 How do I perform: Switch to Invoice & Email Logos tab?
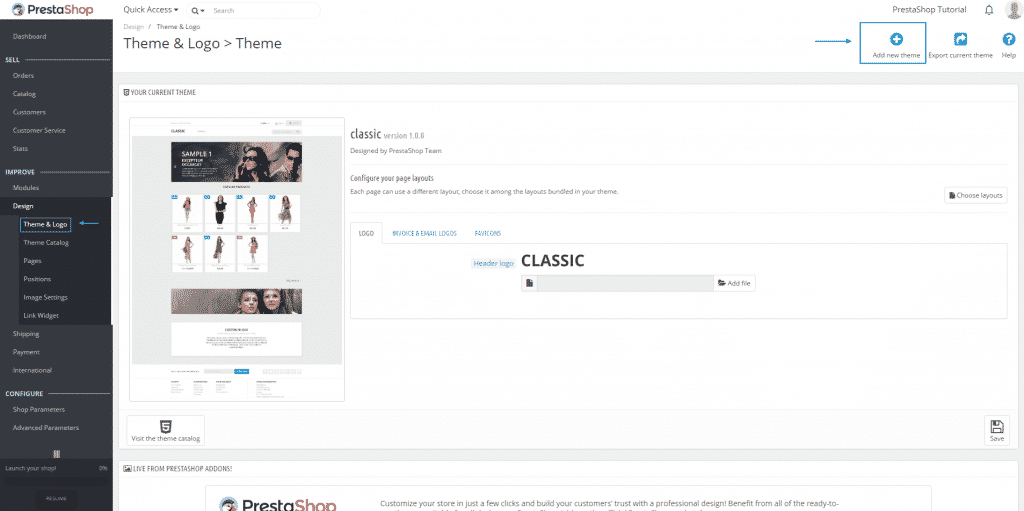pos(424,233)
